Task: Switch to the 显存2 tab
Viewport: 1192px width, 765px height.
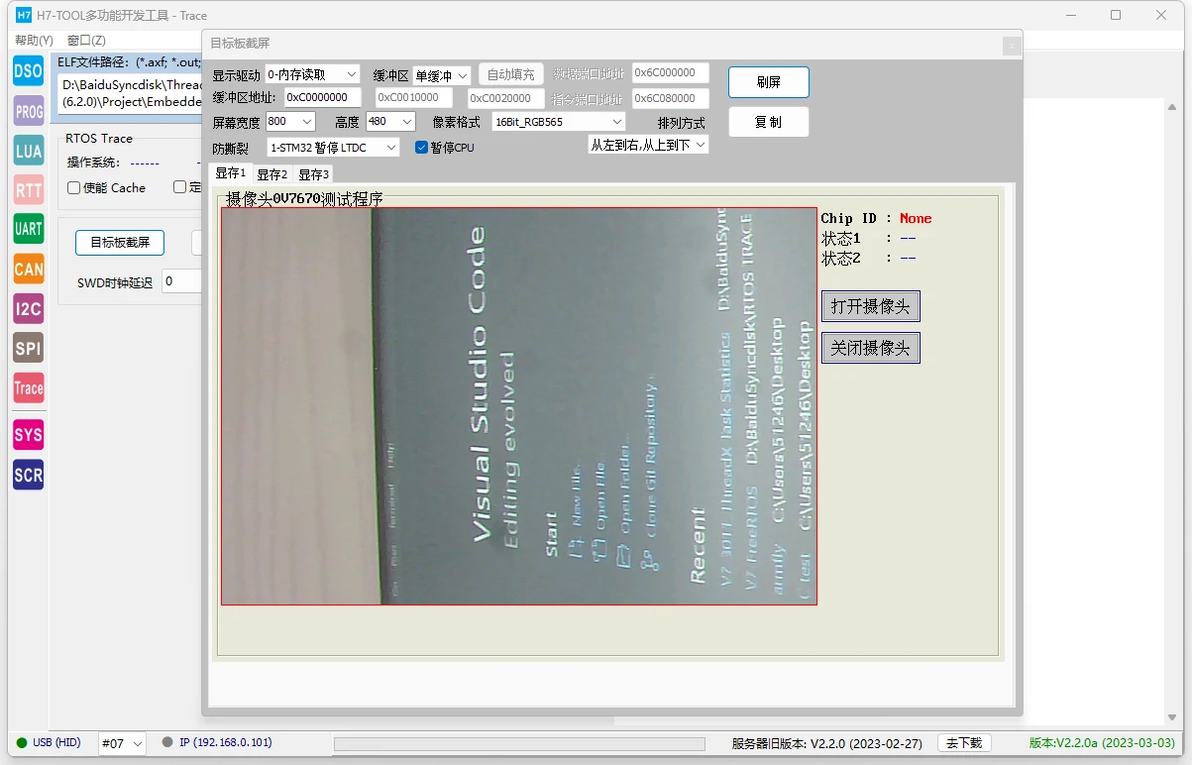Action: [271, 174]
